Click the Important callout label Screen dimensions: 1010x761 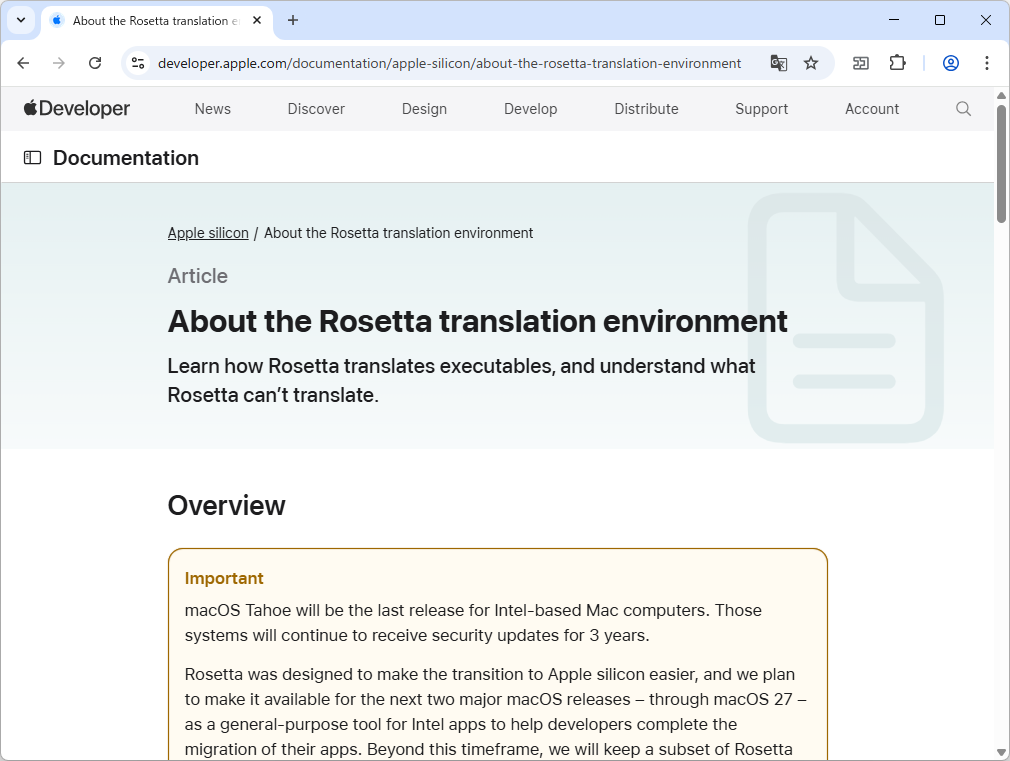224,579
